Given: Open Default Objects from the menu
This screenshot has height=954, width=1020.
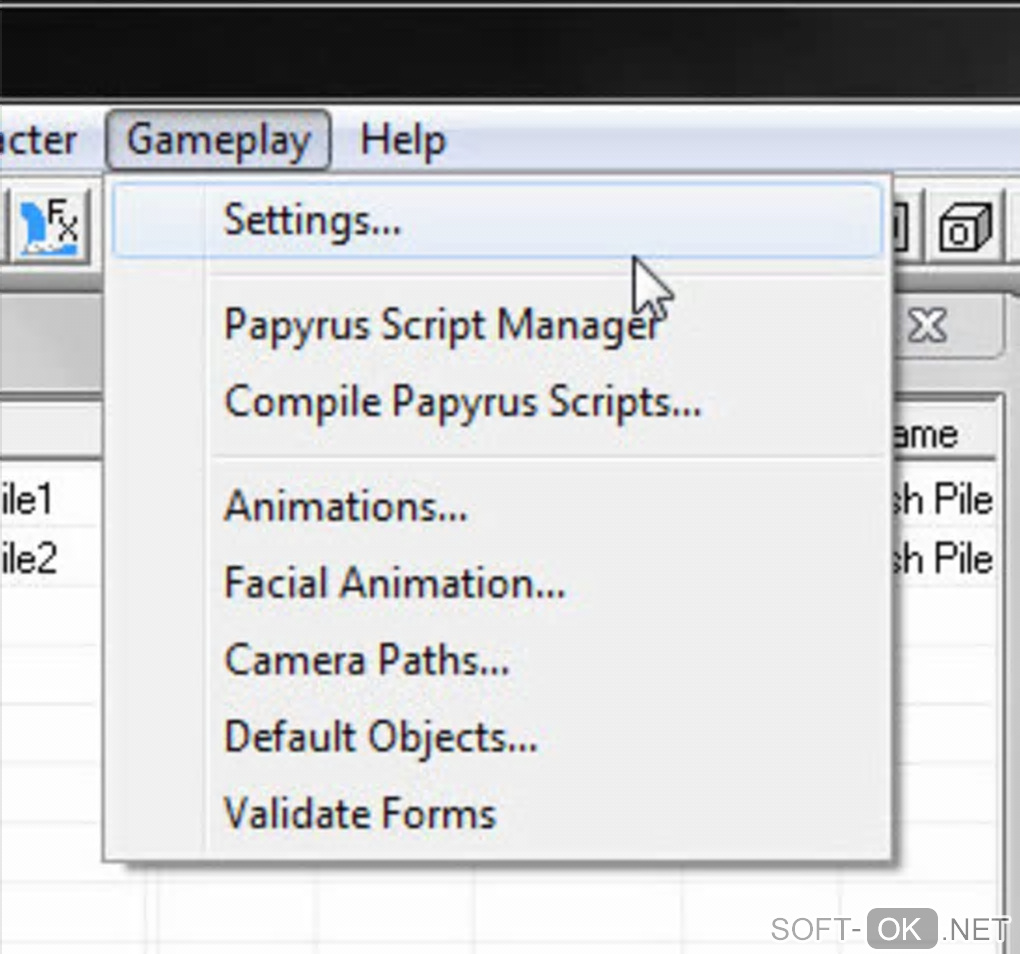Looking at the screenshot, I should click(380, 737).
